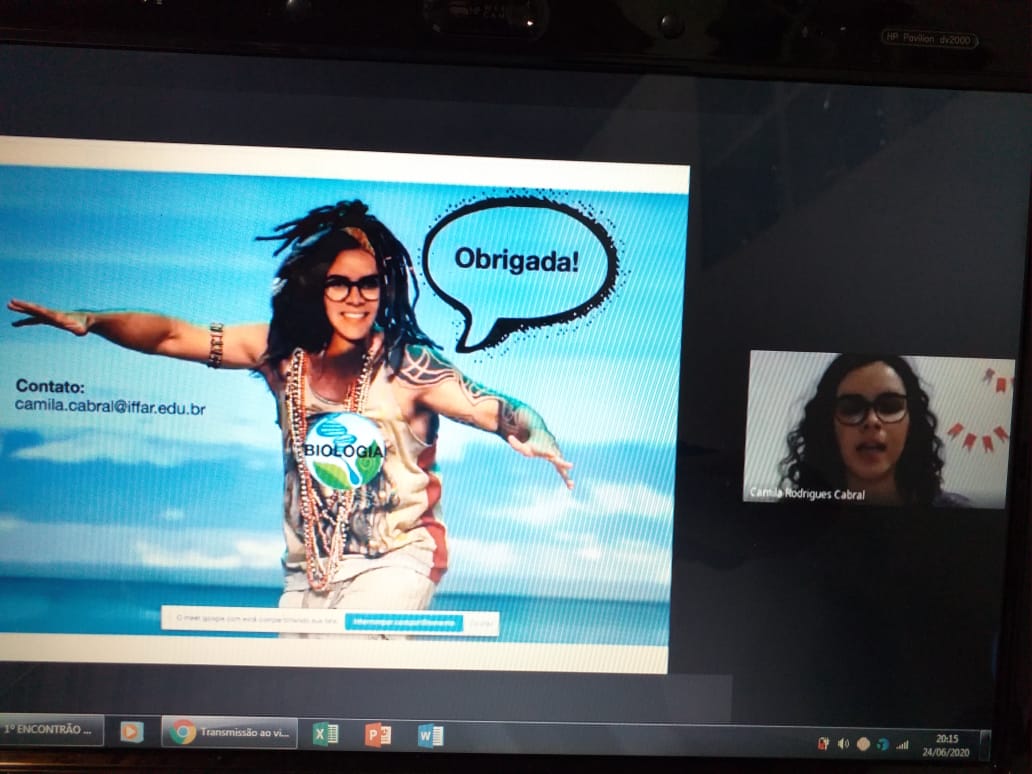1032x774 pixels.
Task: Select Camila Rodrigues Cabral's video tile
Action: click(x=878, y=428)
